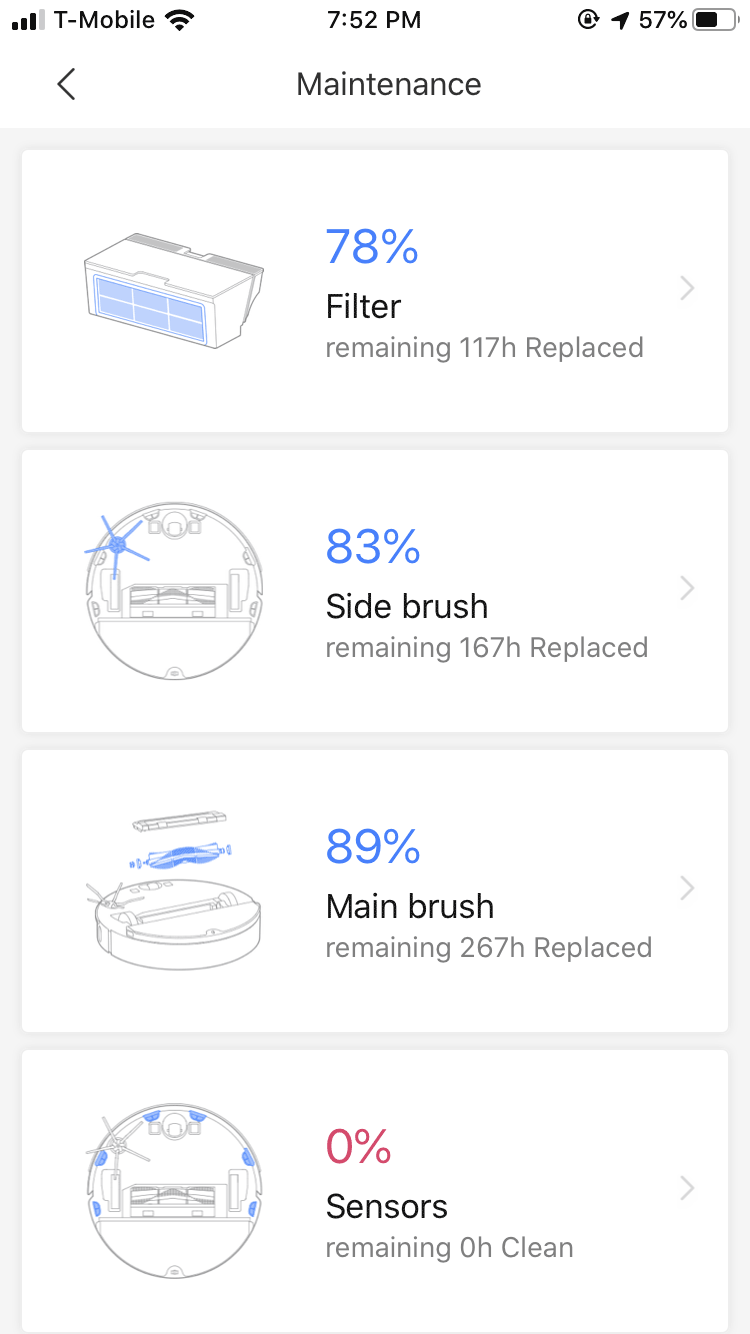Viewport: 750px width, 1334px height.
Task: Tap the location arrow status icon
Action: (x=621, y=20)
